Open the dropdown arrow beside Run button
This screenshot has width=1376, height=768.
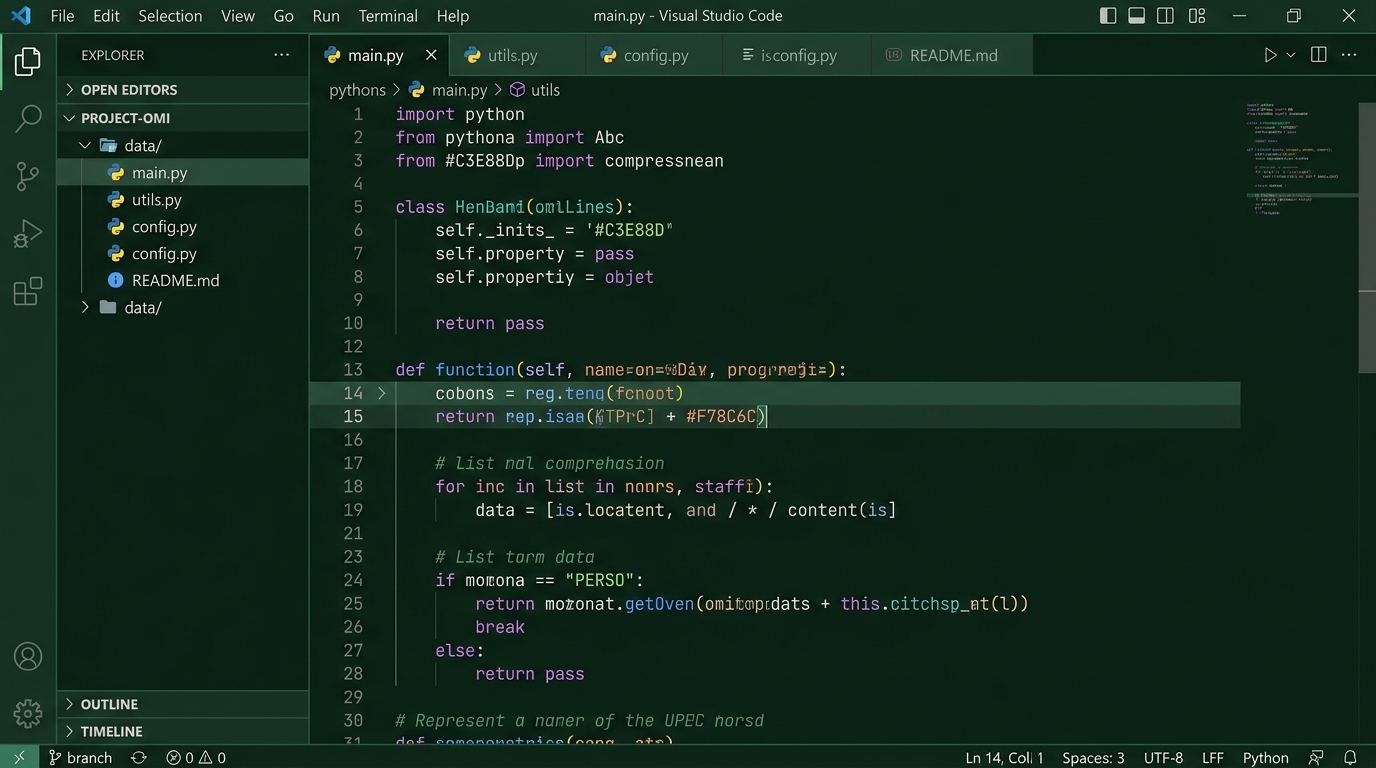(1291, 55)
